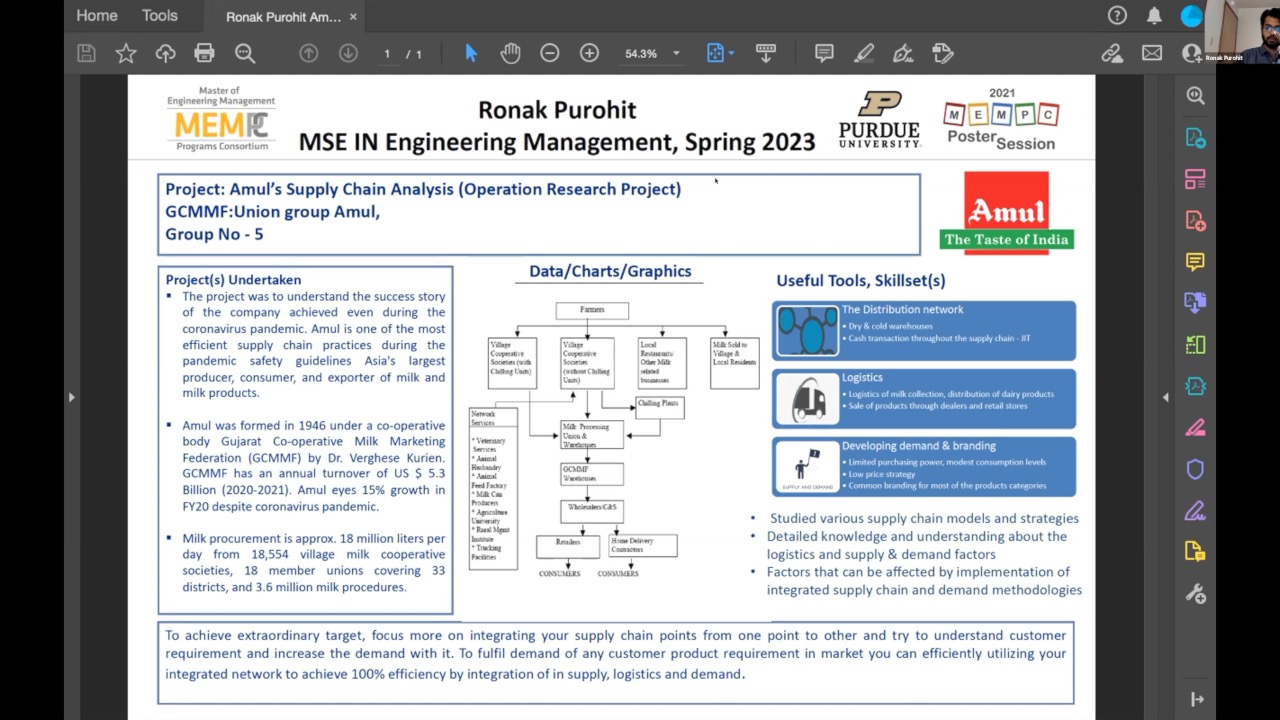Open search from the right sidebar

pos(1195,95)
